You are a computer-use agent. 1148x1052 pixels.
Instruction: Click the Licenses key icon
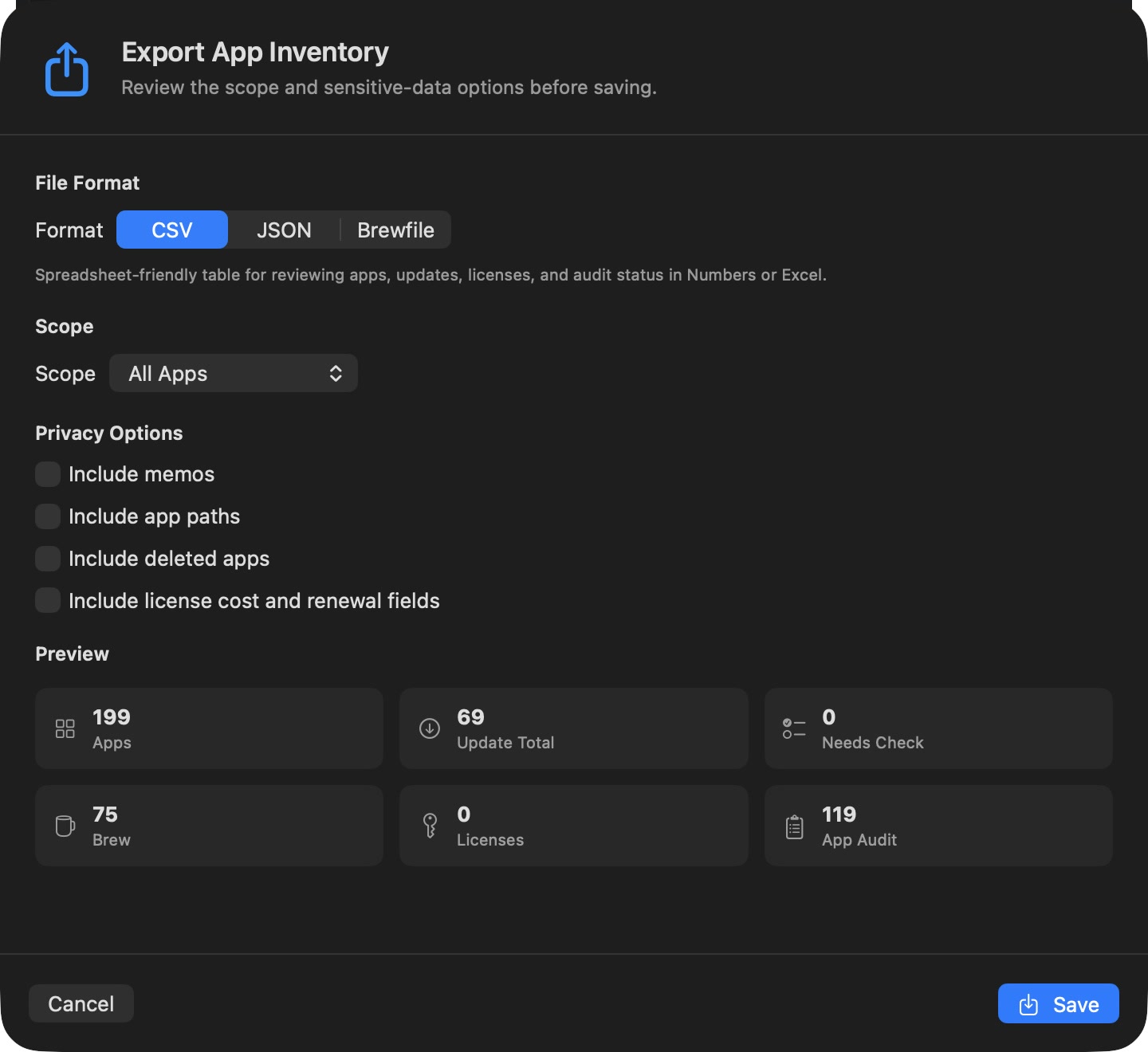(430, 826)
